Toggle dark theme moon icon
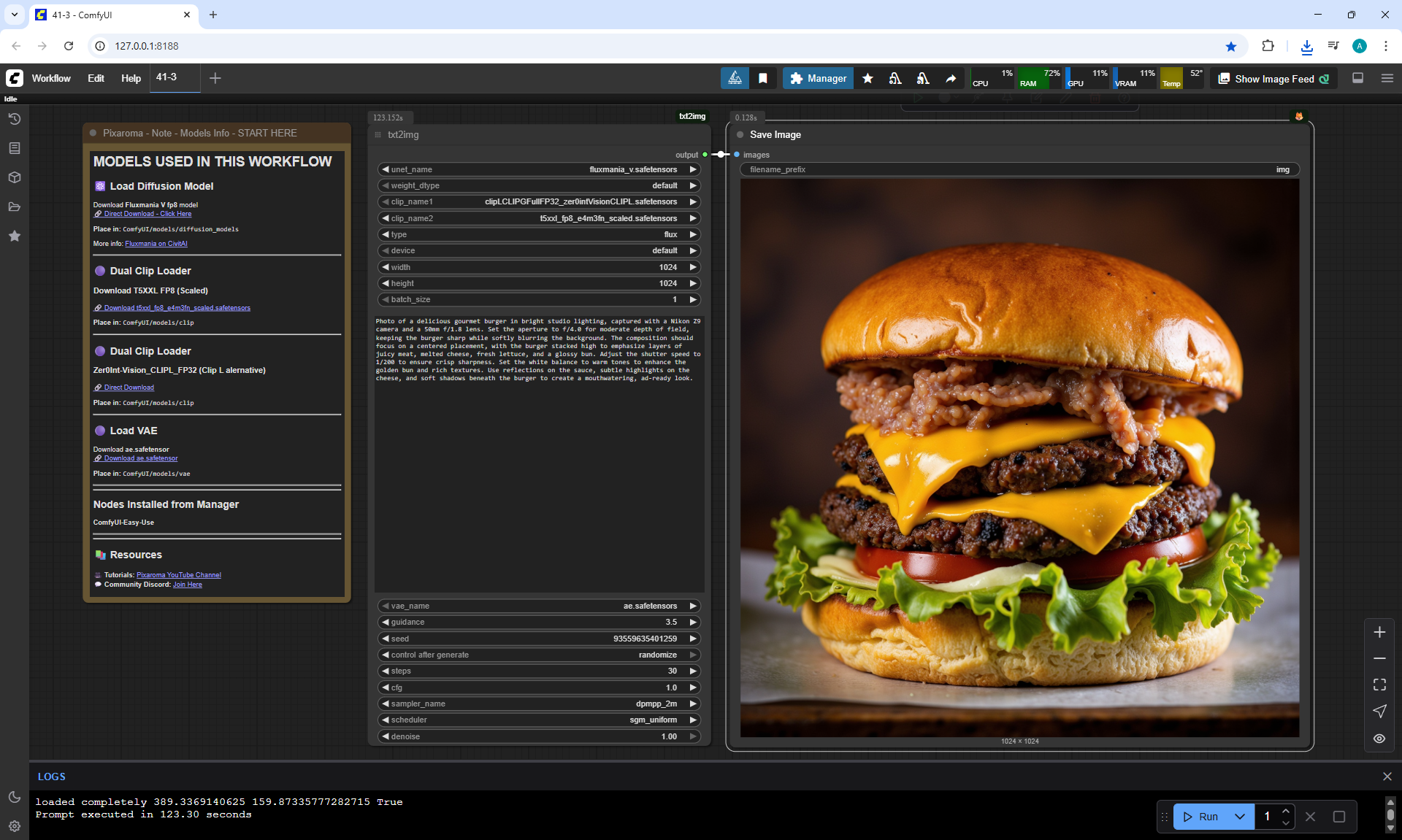 point(14,797)
